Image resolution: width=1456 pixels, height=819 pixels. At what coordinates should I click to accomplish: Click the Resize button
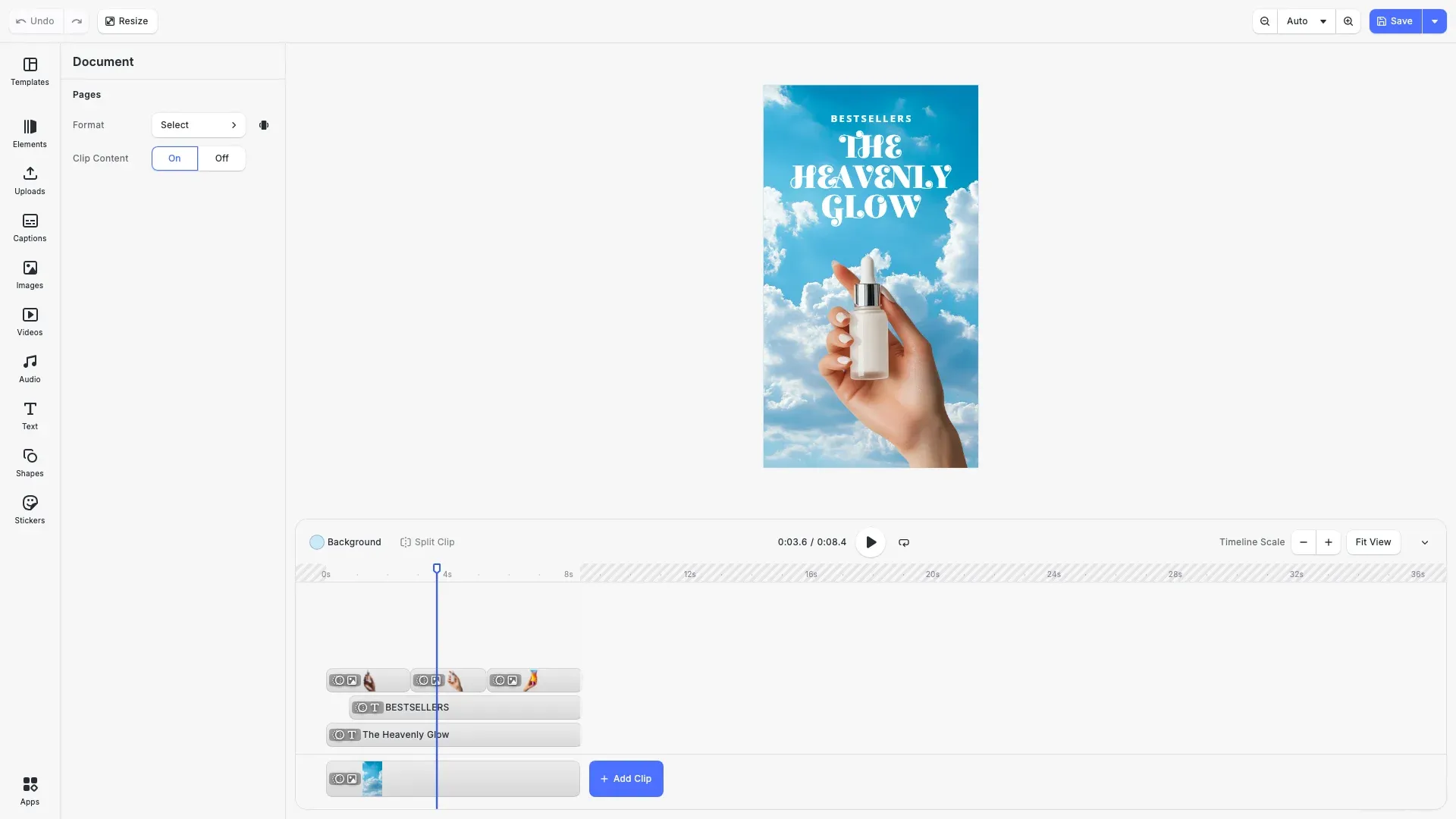(x=127, y=21)
